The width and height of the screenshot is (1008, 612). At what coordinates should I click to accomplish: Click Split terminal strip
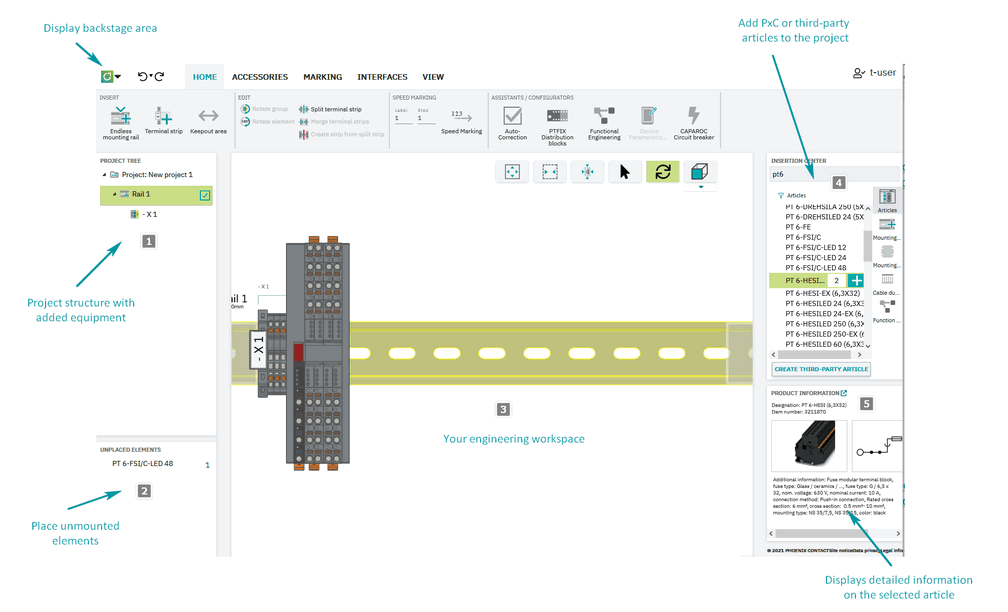(330, 109)
